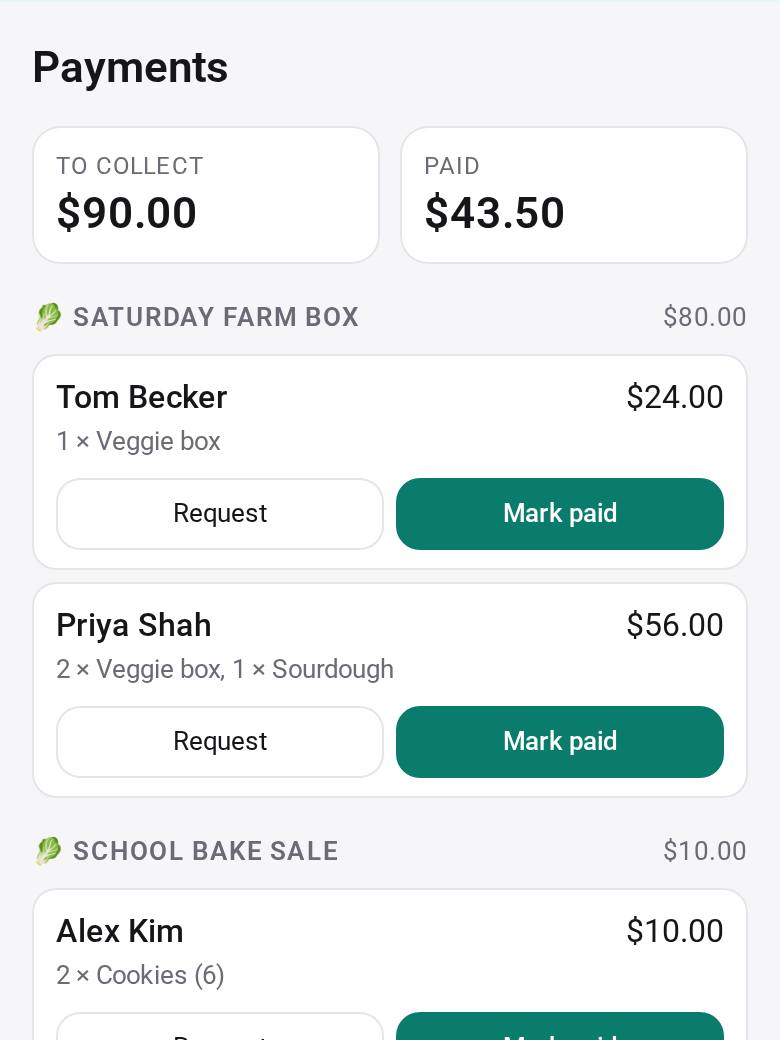Open the To Collect summary card
This screenshot has height=1040, width=780.
pos(206,195)
